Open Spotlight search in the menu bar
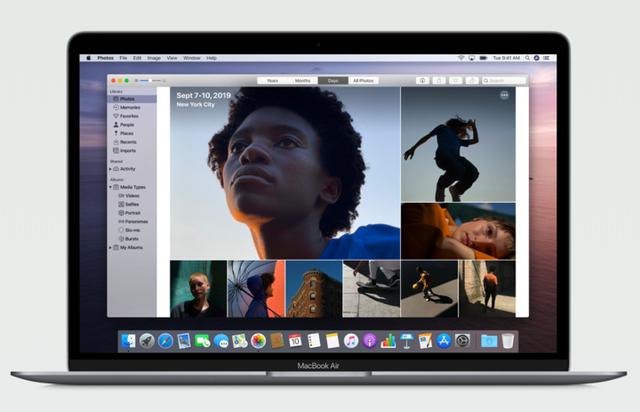Screen dimensions: 640x412 coord(527,58)
